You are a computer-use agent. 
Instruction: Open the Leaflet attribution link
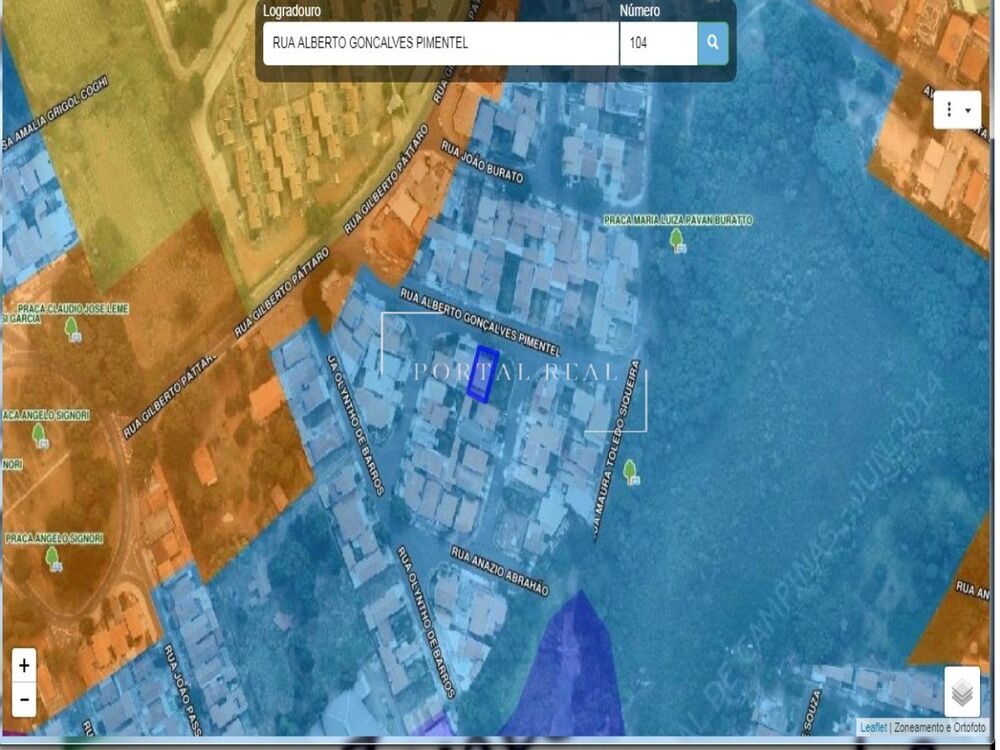pos(873,727)
